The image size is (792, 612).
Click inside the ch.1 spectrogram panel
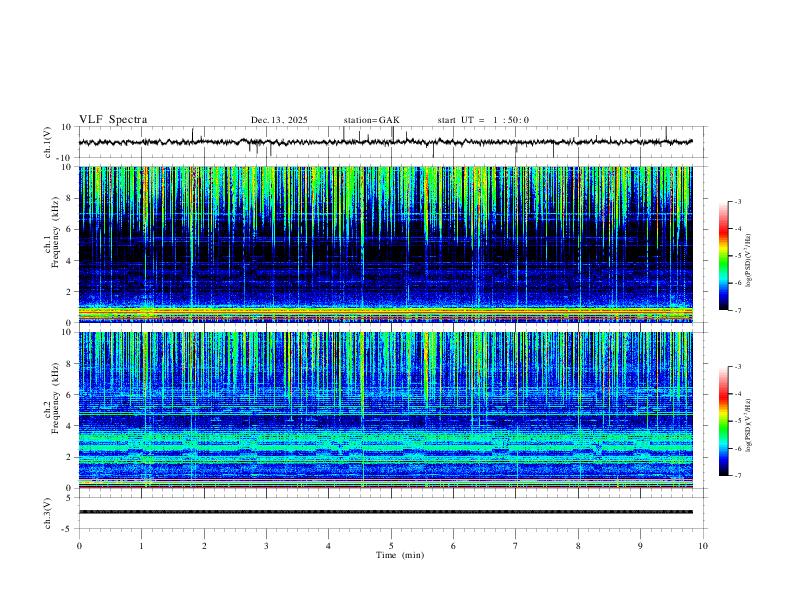coord(385,244)
